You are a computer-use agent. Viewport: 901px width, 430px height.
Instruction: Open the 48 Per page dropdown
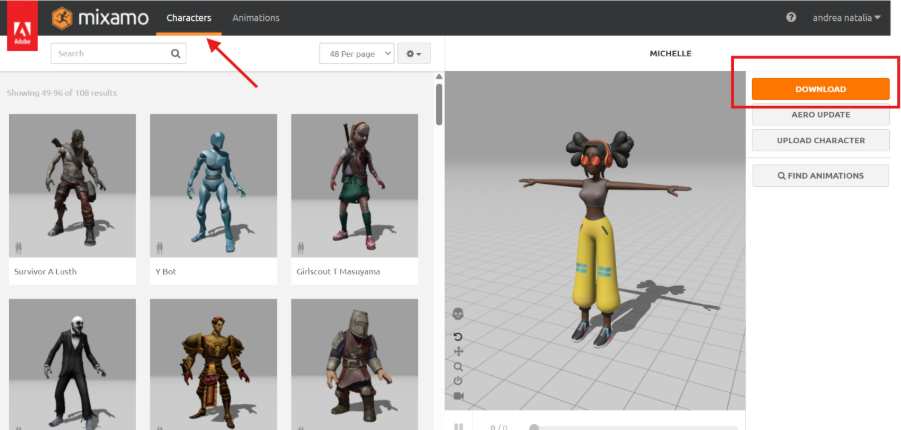pos(357,53)
